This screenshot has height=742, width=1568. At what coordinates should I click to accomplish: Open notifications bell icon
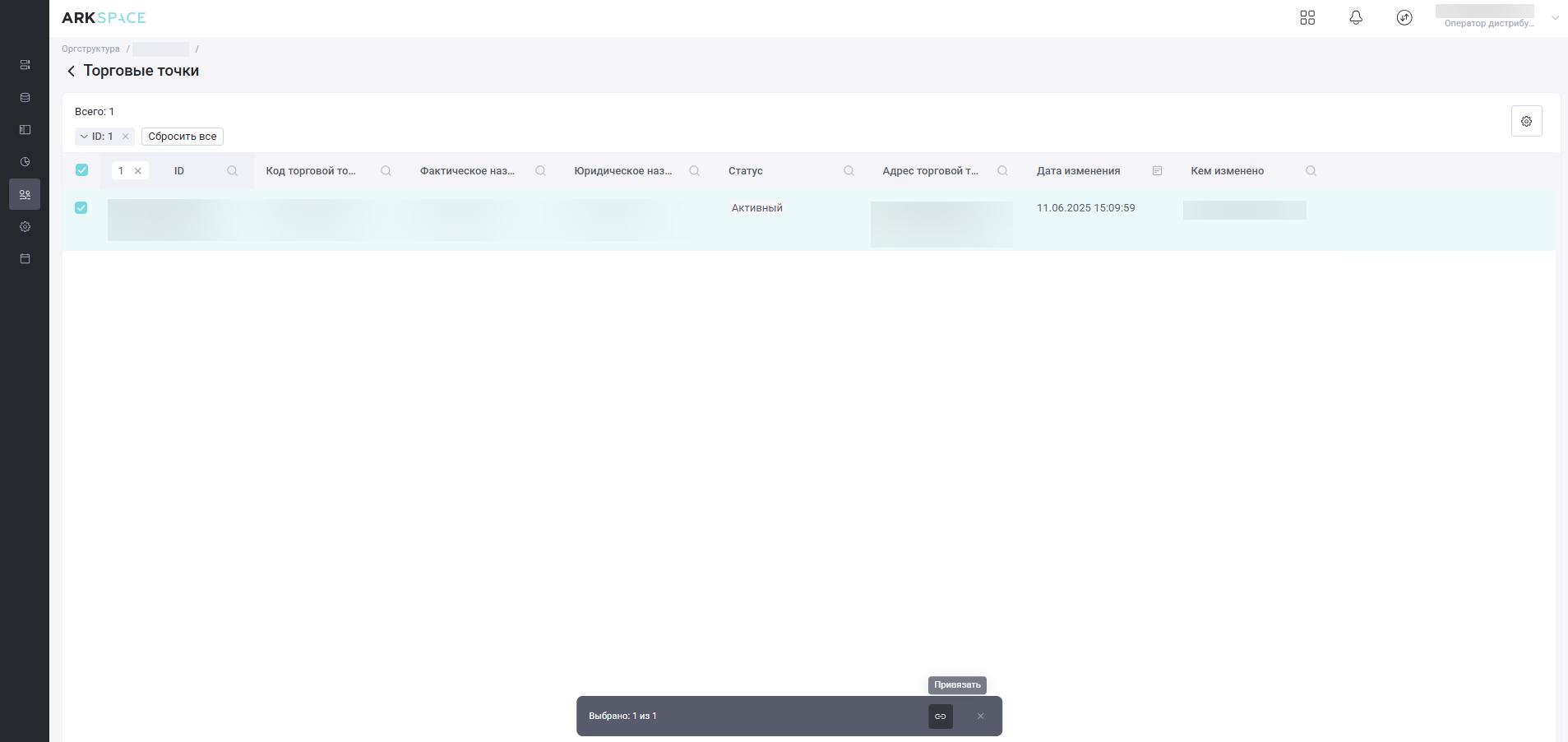(x=1356, y=17)
